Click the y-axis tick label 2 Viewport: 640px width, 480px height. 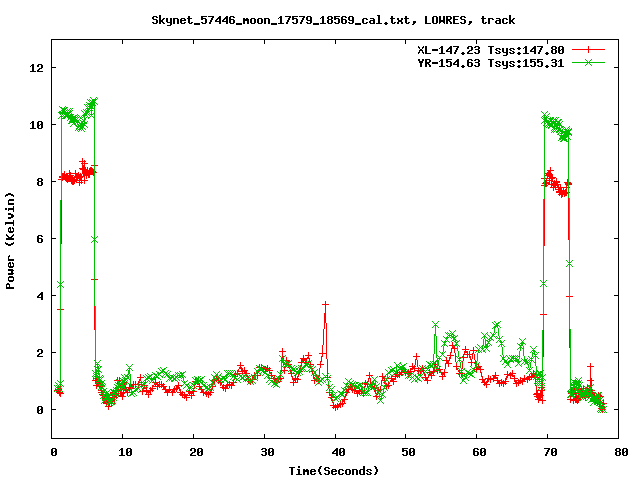40,353
